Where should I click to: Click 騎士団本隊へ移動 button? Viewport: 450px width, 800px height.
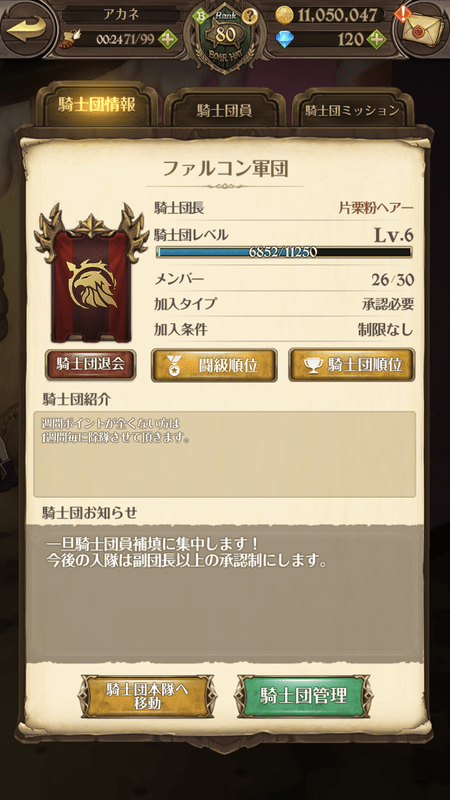click(147, 696)
